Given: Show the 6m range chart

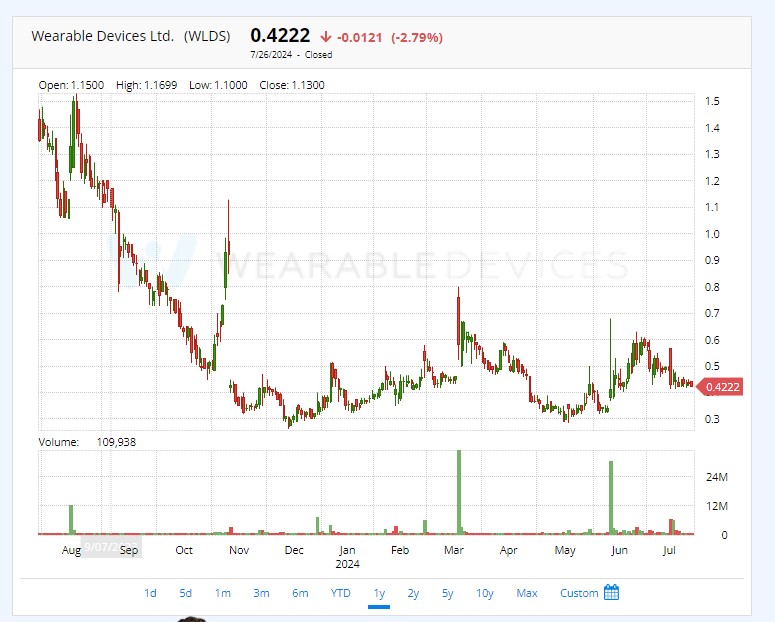Looking at the screenshot, I should (300, 593).
